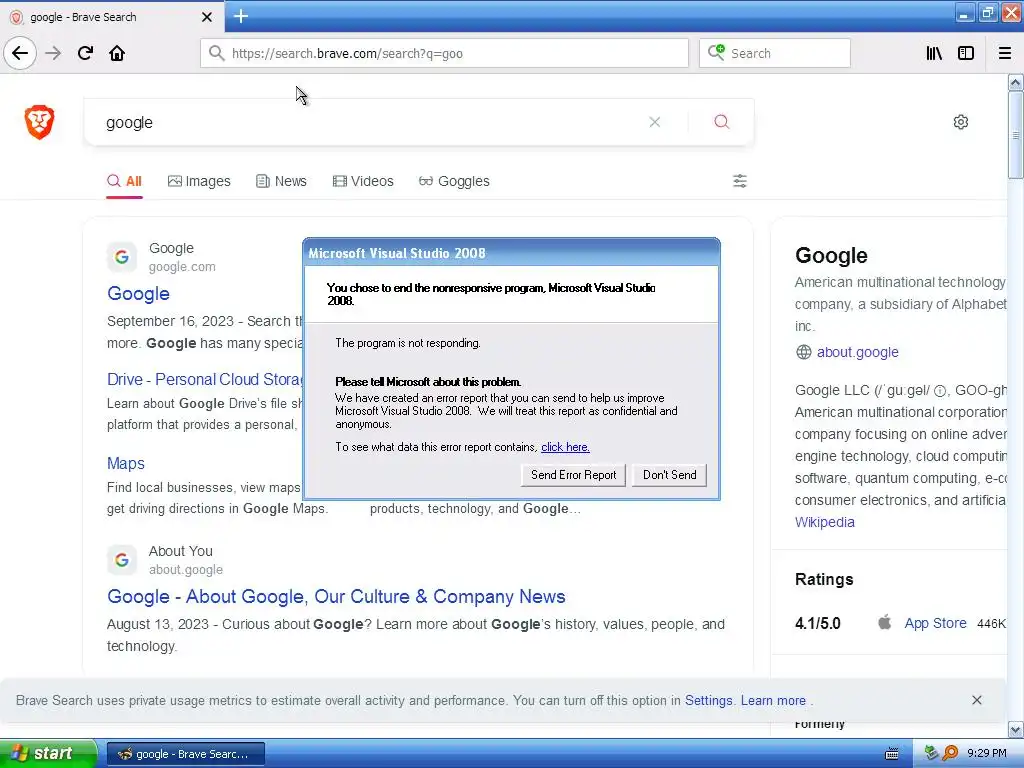This screenshot has width=1024, height=768.
Task: Open the Windows start menu
Action: [x=48, y=754]
